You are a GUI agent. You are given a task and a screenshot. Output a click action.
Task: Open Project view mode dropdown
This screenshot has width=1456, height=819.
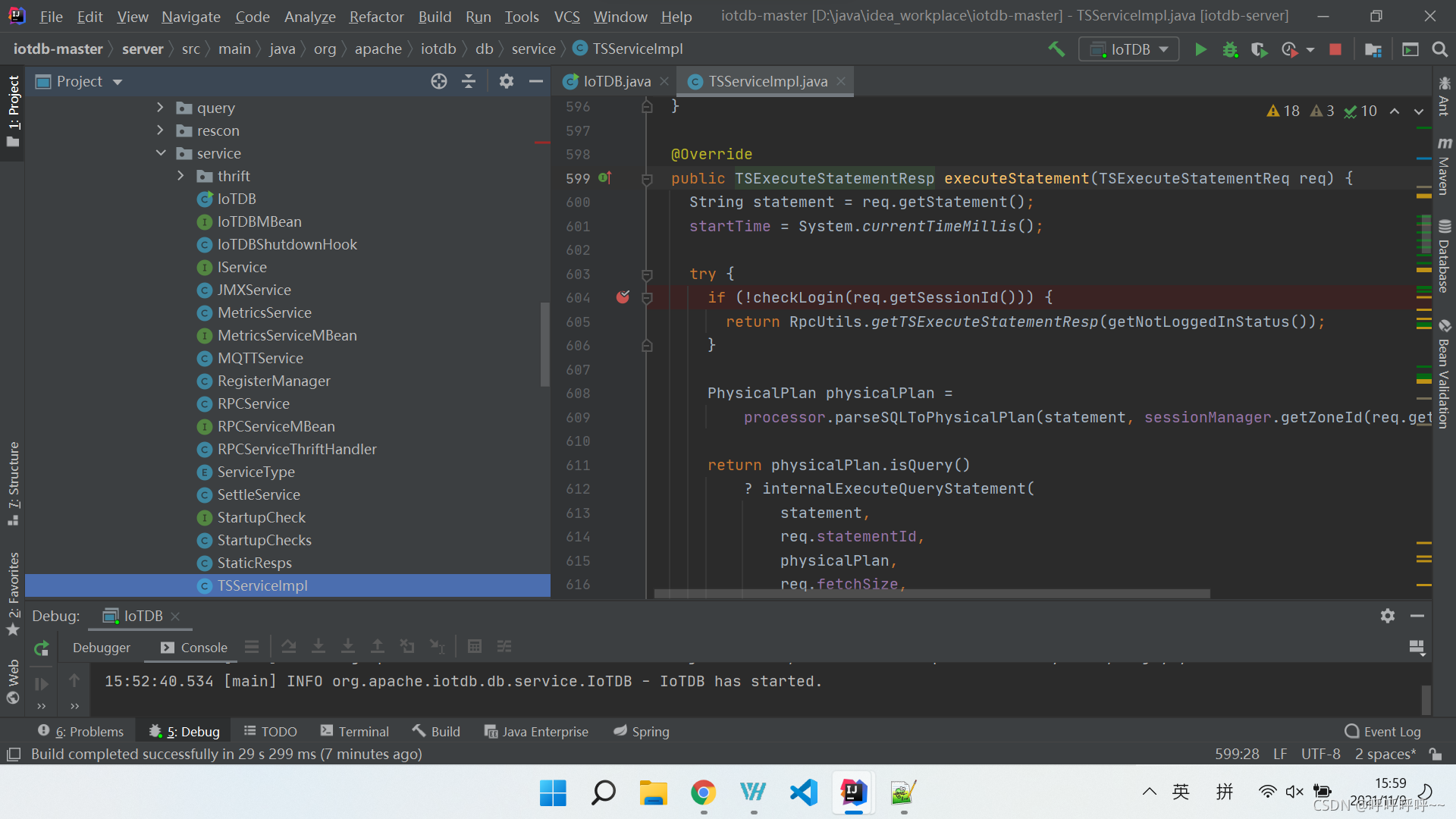118,82
